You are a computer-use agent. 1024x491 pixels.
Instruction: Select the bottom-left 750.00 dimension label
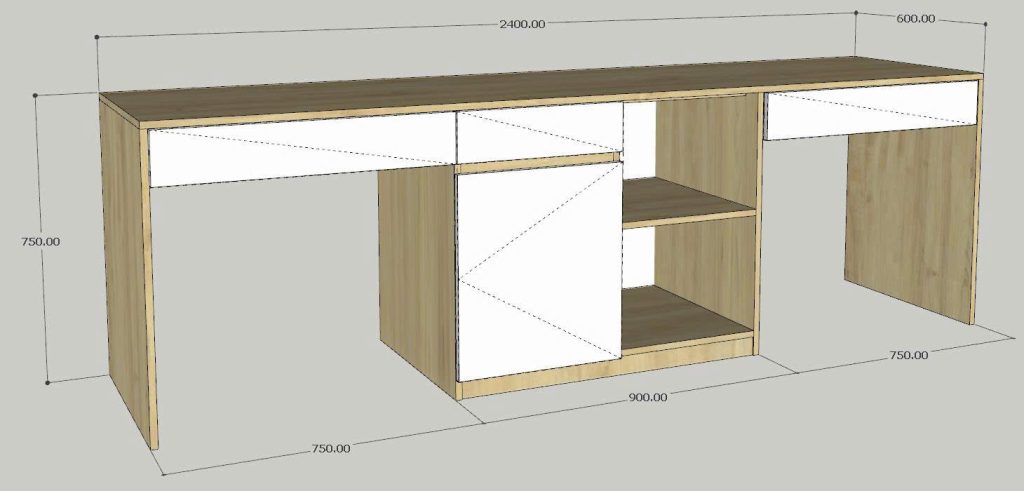click(x=329, y=449)
